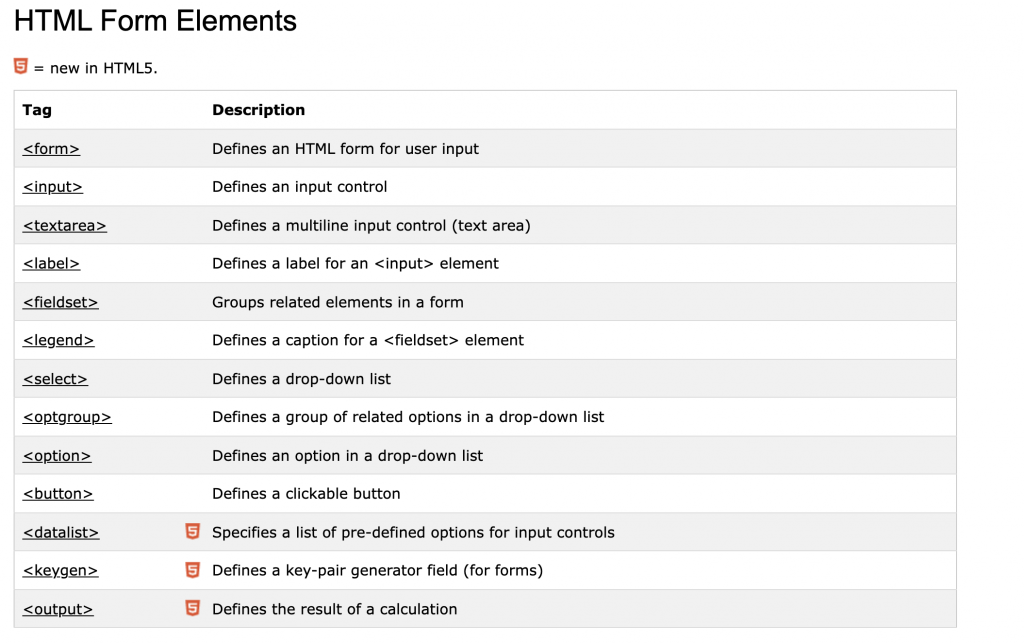
Task: Open the <button> tag link
Action: [58, 494]
